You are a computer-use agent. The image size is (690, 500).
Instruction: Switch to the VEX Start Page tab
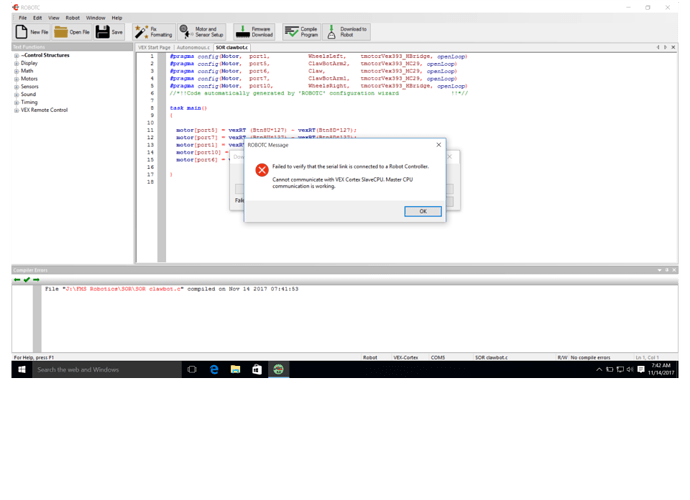click(154, 47)
